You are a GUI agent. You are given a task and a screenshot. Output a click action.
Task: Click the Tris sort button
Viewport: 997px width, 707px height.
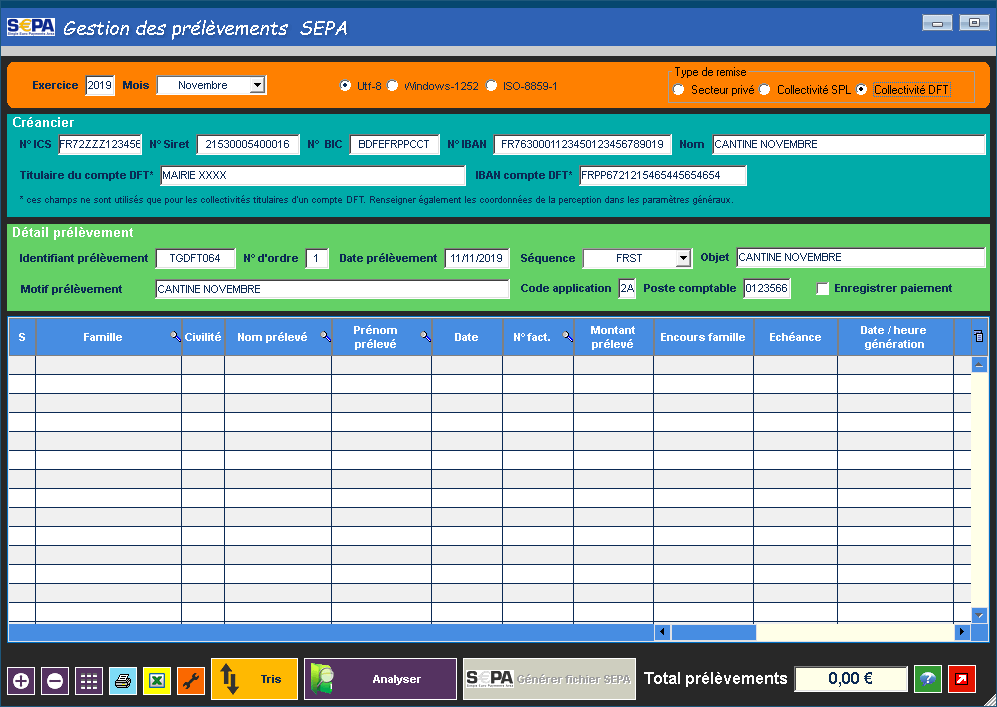[x=254, y=679]
